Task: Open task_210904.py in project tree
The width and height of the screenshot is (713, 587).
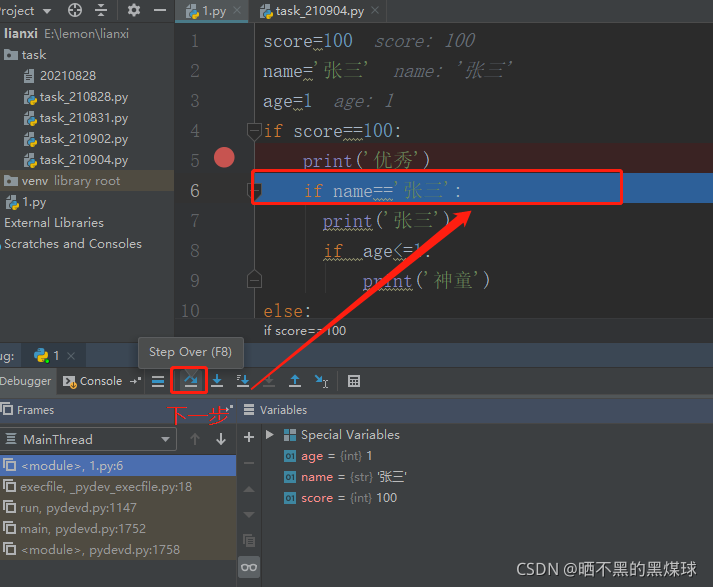Action: click(x=76, y=160)
